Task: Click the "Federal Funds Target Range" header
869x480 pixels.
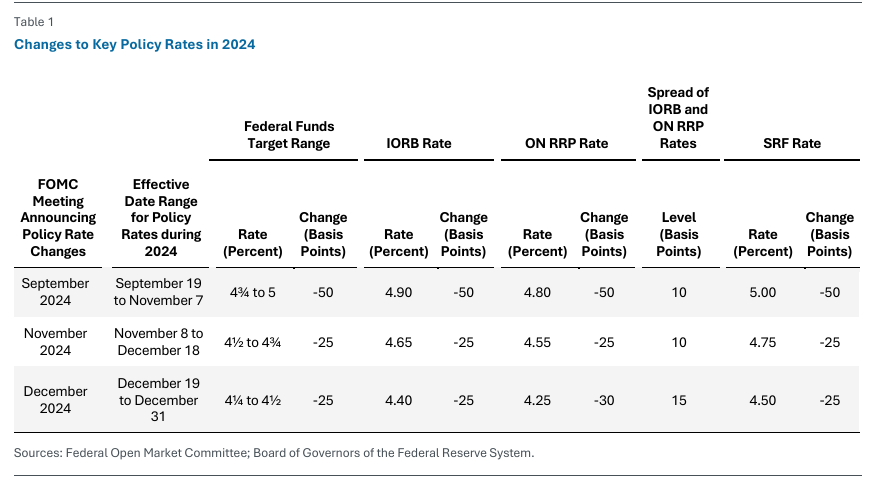Action: pyautogui.click(x=289, y=135)
